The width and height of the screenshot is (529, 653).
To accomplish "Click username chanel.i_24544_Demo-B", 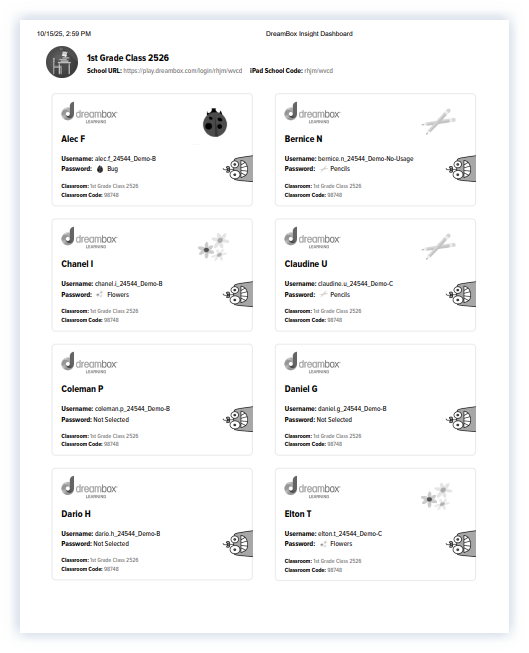I will click(129, 284).
